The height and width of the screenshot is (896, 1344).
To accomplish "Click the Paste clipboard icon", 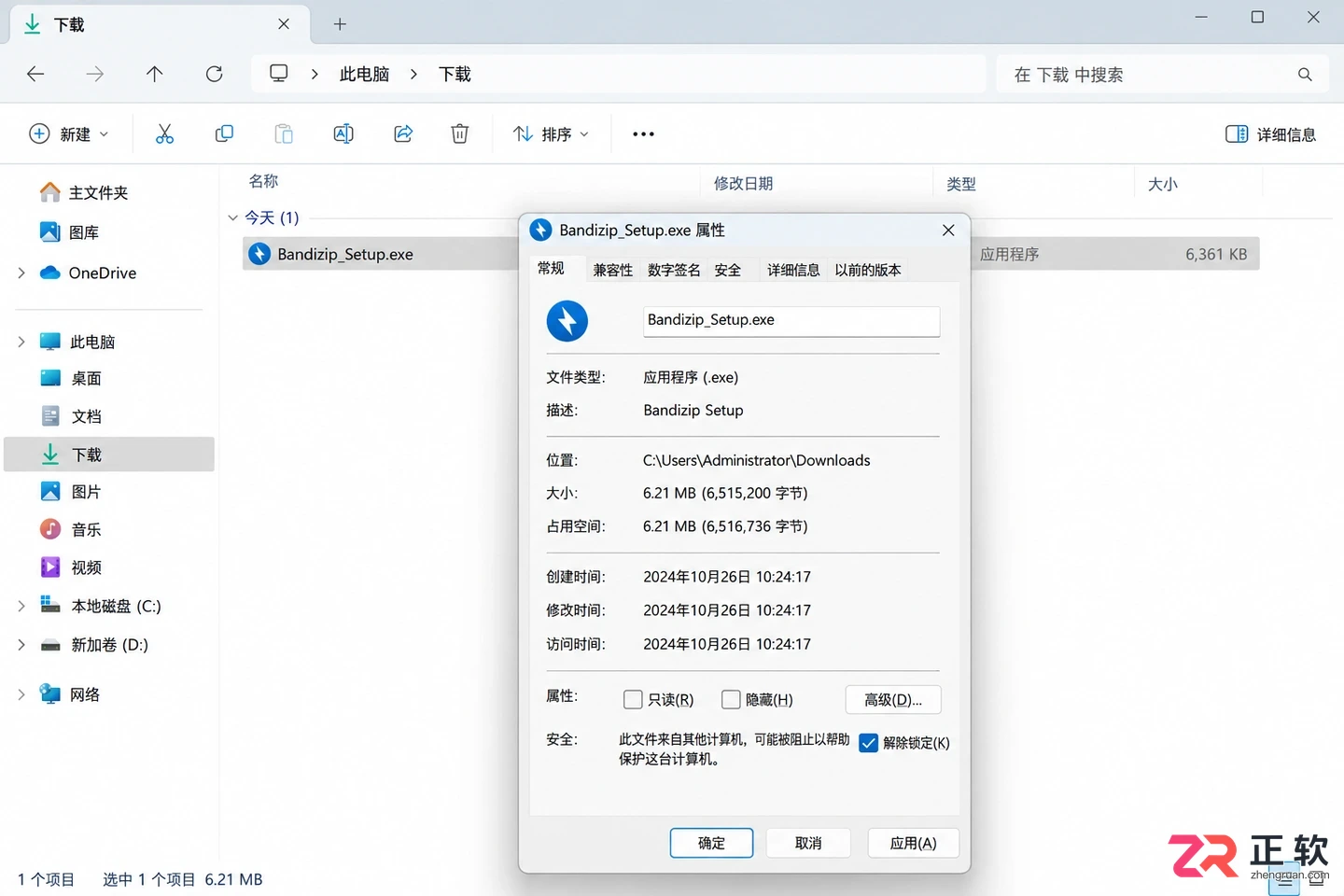I will click(284, 134).
